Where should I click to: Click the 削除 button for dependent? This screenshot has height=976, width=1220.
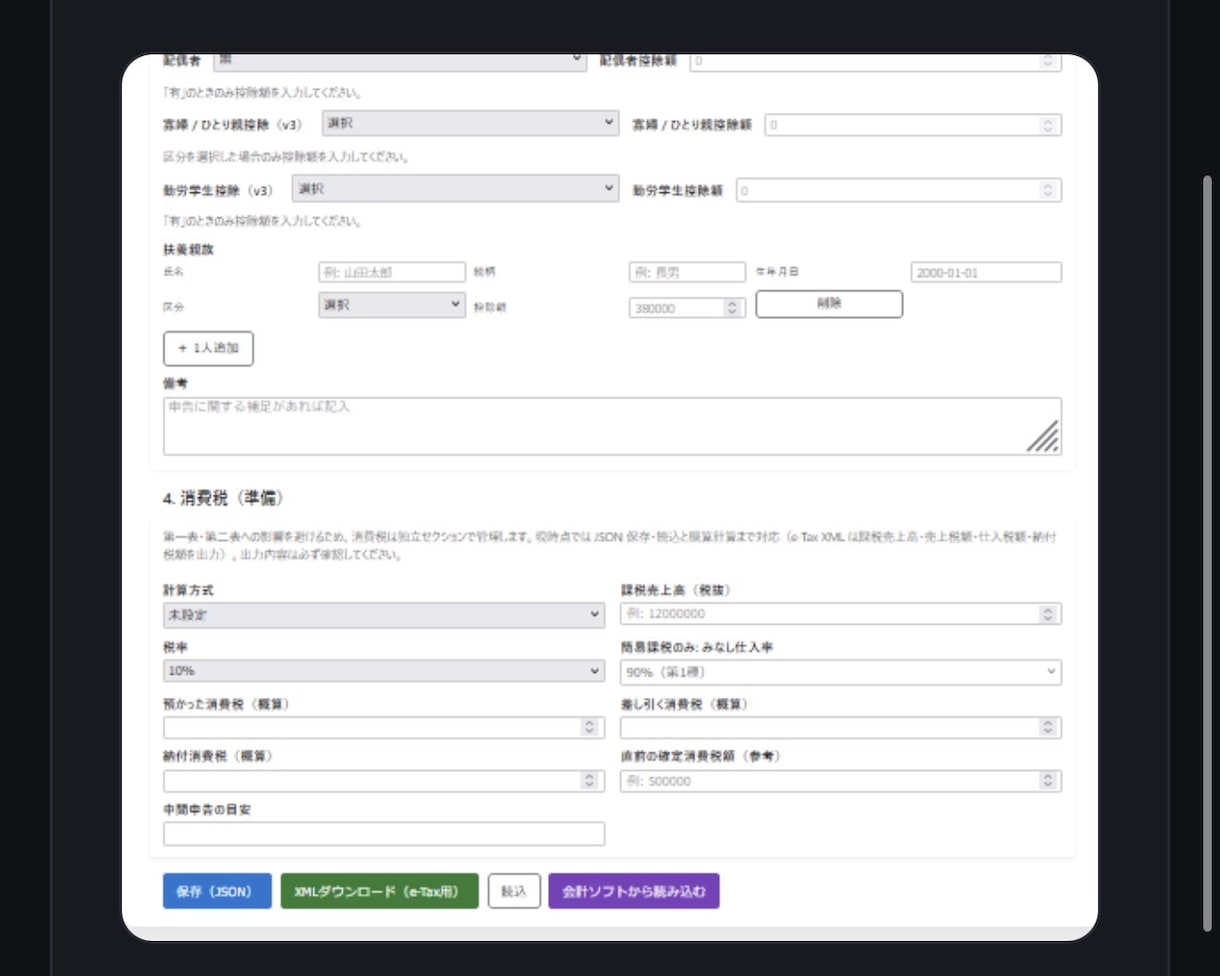tap(829, 304)
